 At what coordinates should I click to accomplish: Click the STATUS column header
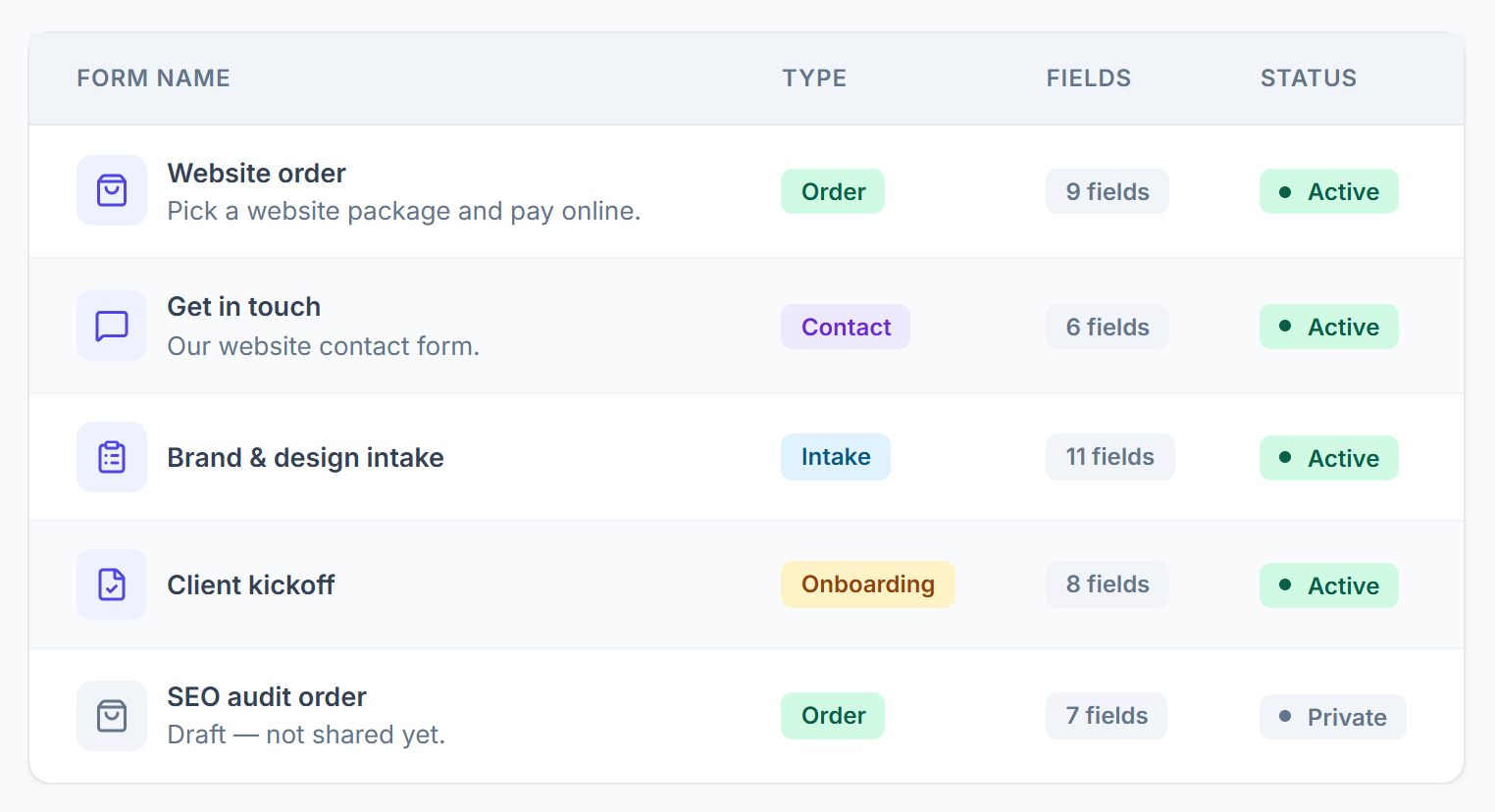click(x=1309, y=78)
